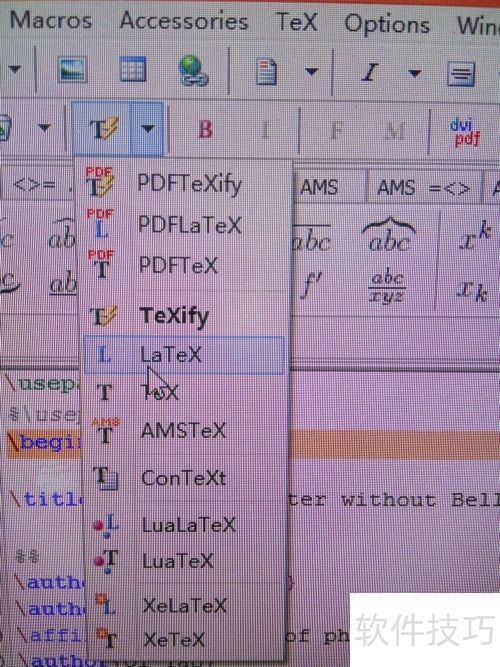This screenshot has height=667, width=500.
Task: Insert the overbrace abc symbol
Action: (x=389, y=235)
